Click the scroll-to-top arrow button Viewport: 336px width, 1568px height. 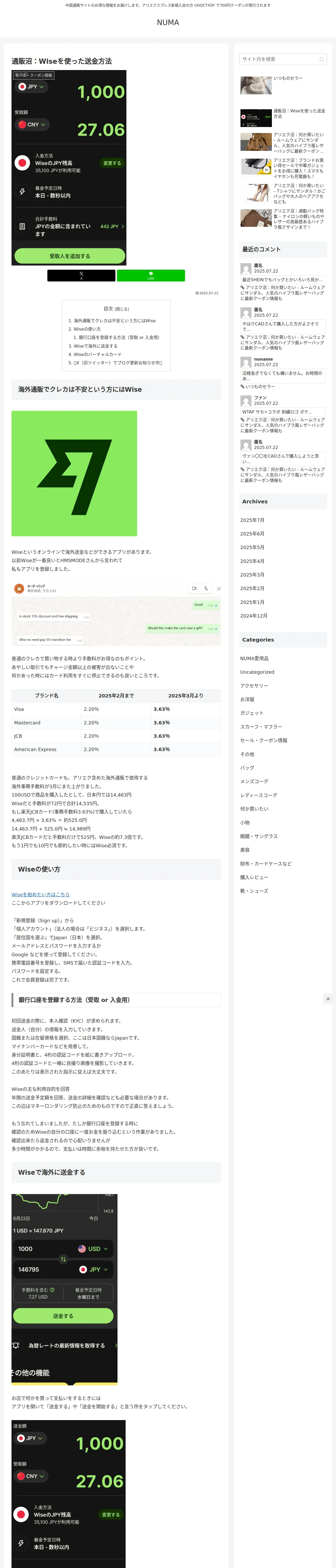point(328,999)
